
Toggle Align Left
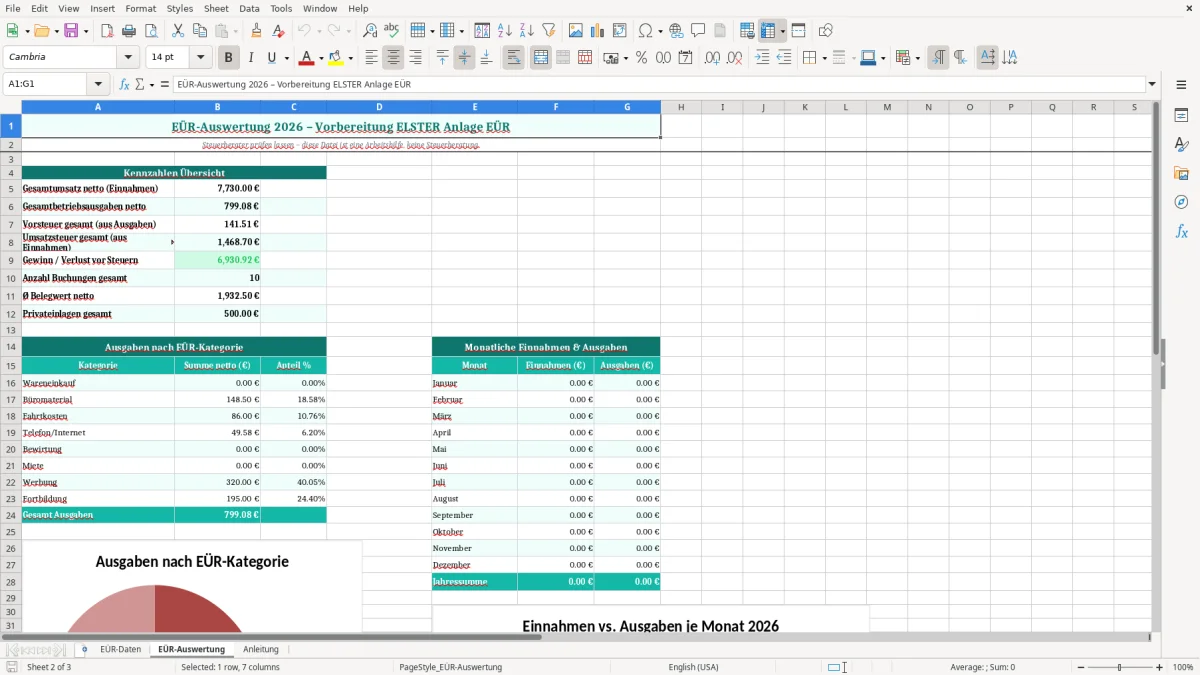(371, 58)
